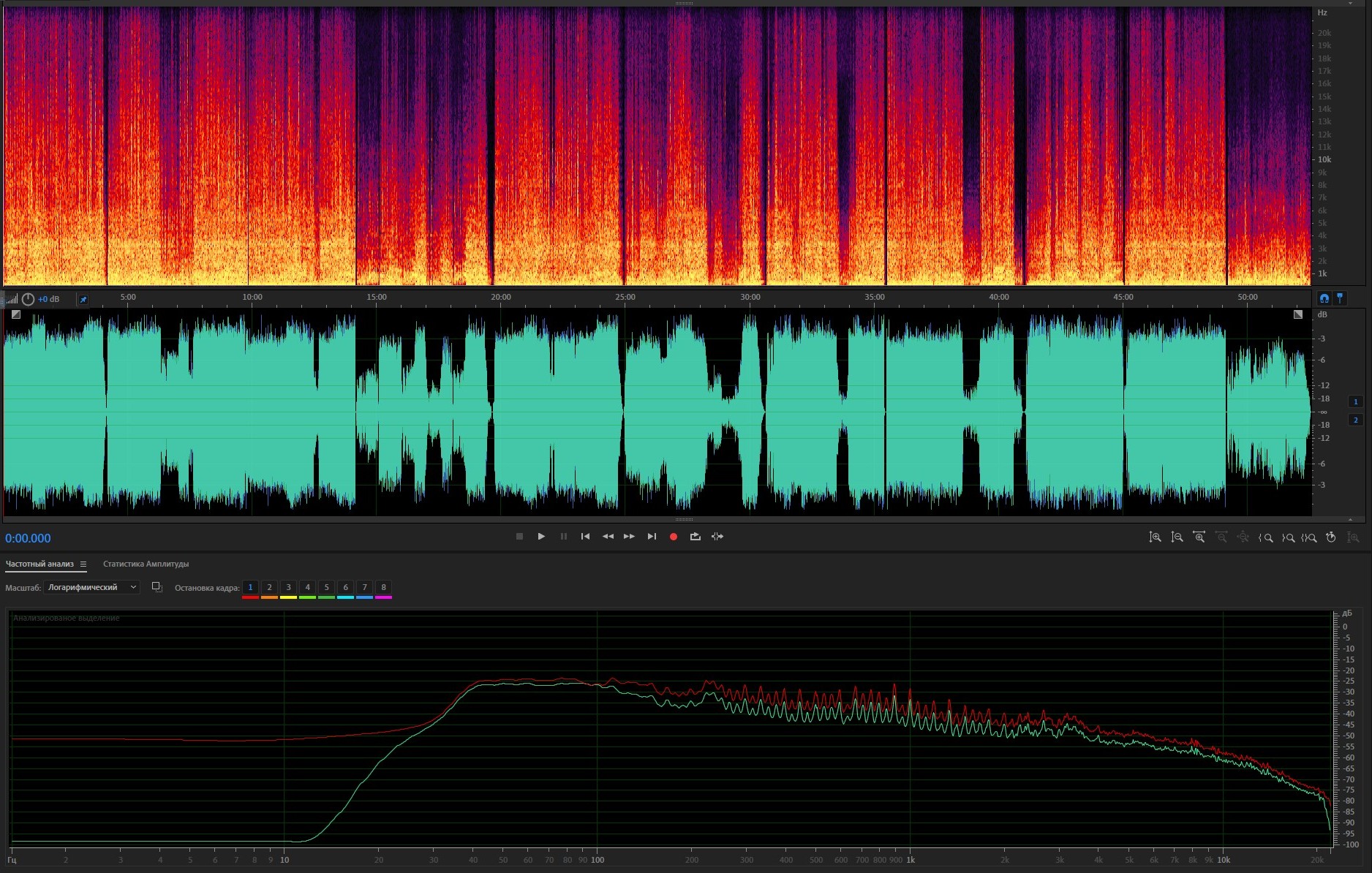The image size is (1372, 873).
Task: Zoom to selection in-point icon
Action: point(1266,537)
